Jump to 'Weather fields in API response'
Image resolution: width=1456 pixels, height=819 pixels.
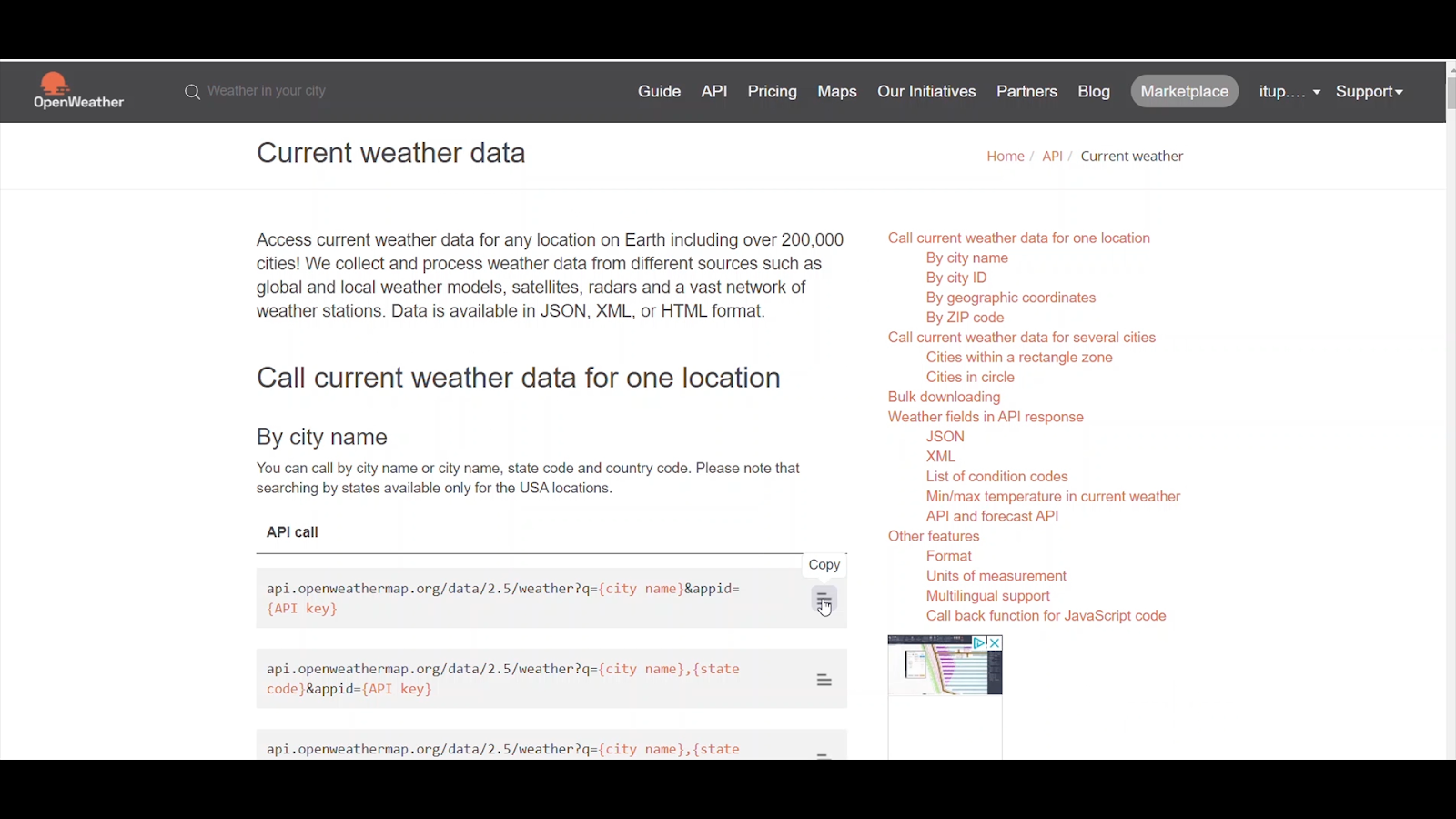tap(986, 418)
